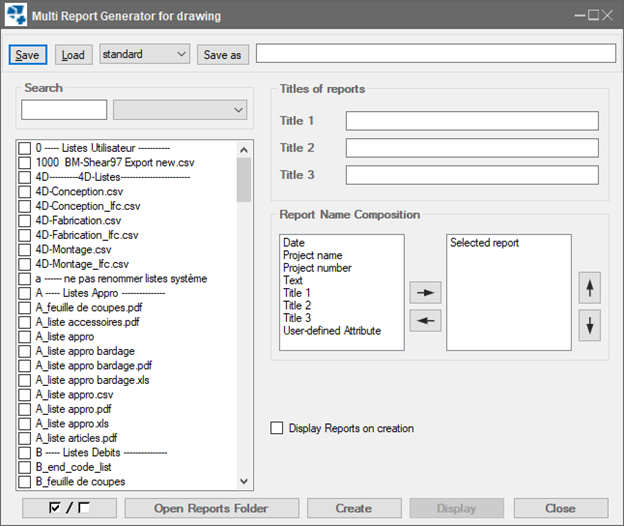Click the right arrow to add attribute

pyautogui.click(x=427, y=294)
